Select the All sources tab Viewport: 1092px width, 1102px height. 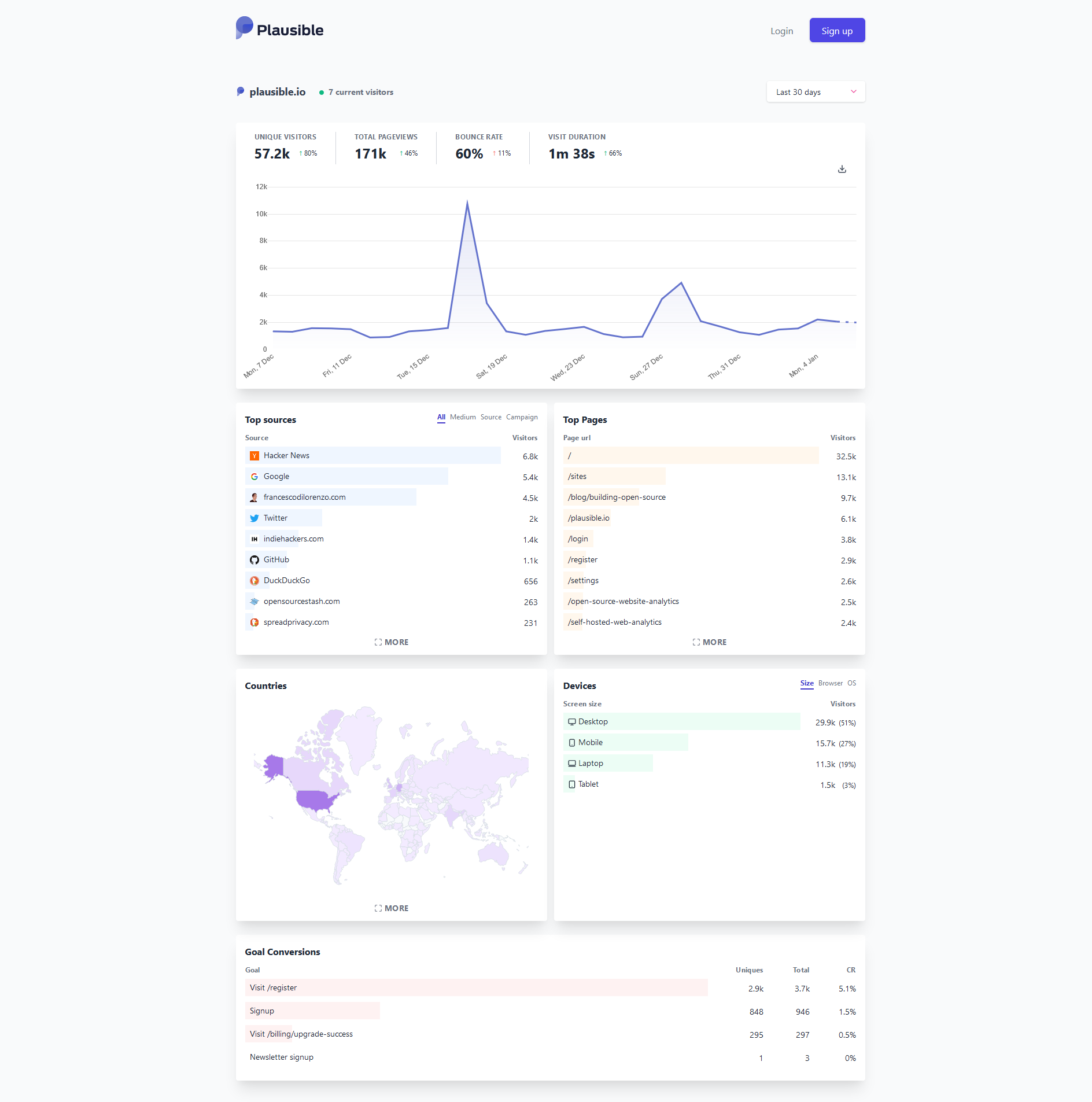pyautogui.click(x=441, y=417)
